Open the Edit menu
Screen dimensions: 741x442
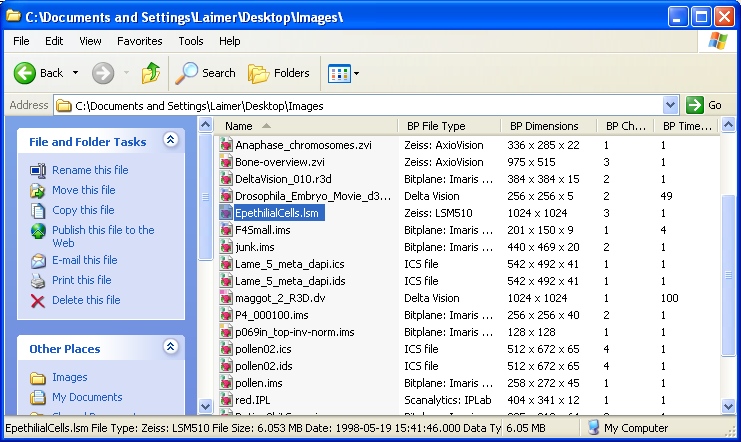point(54,41)
